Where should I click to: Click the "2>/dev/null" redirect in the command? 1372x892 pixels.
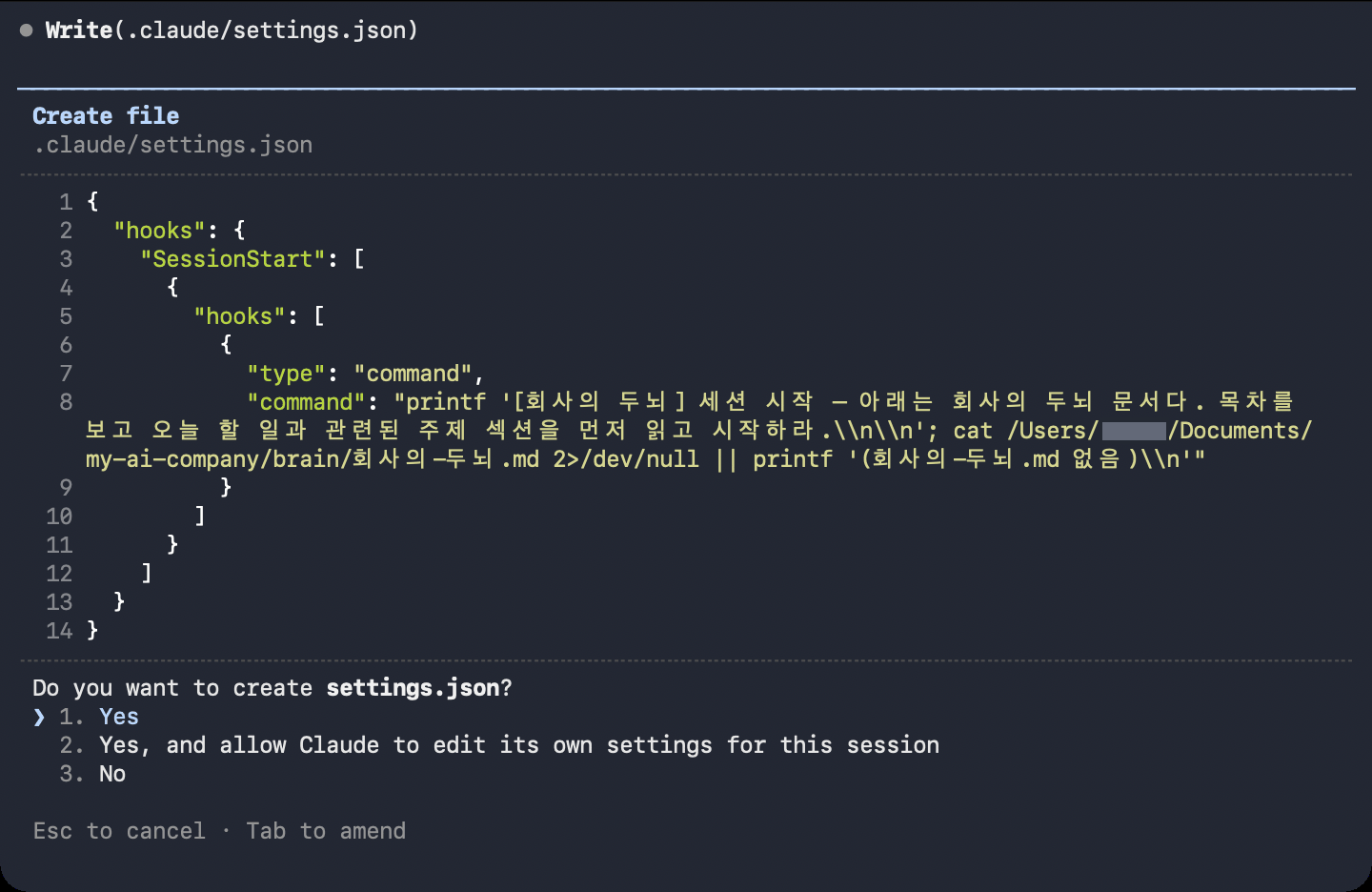coord(626,459)
